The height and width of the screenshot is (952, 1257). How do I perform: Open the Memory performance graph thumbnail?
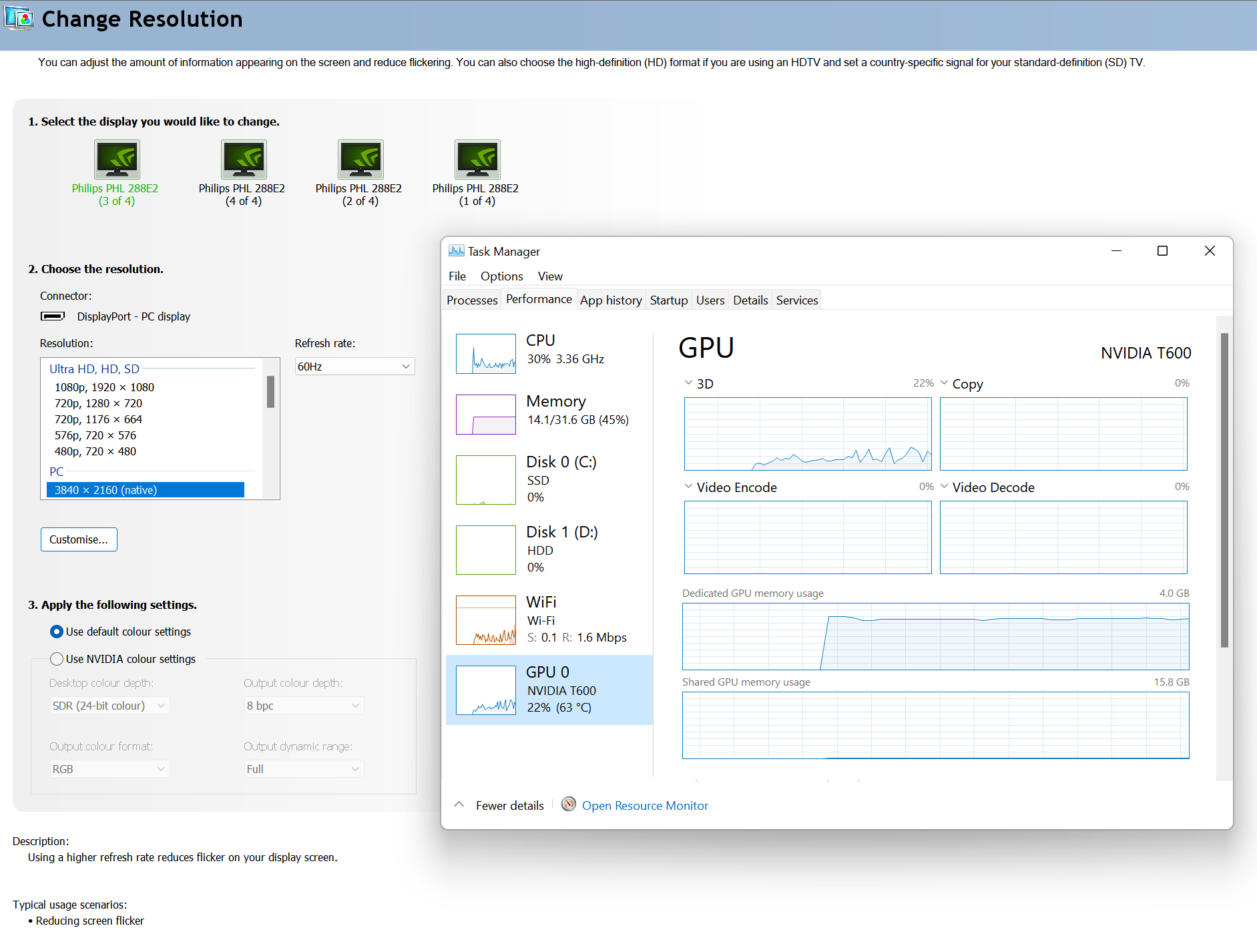(x=486, y=415)
